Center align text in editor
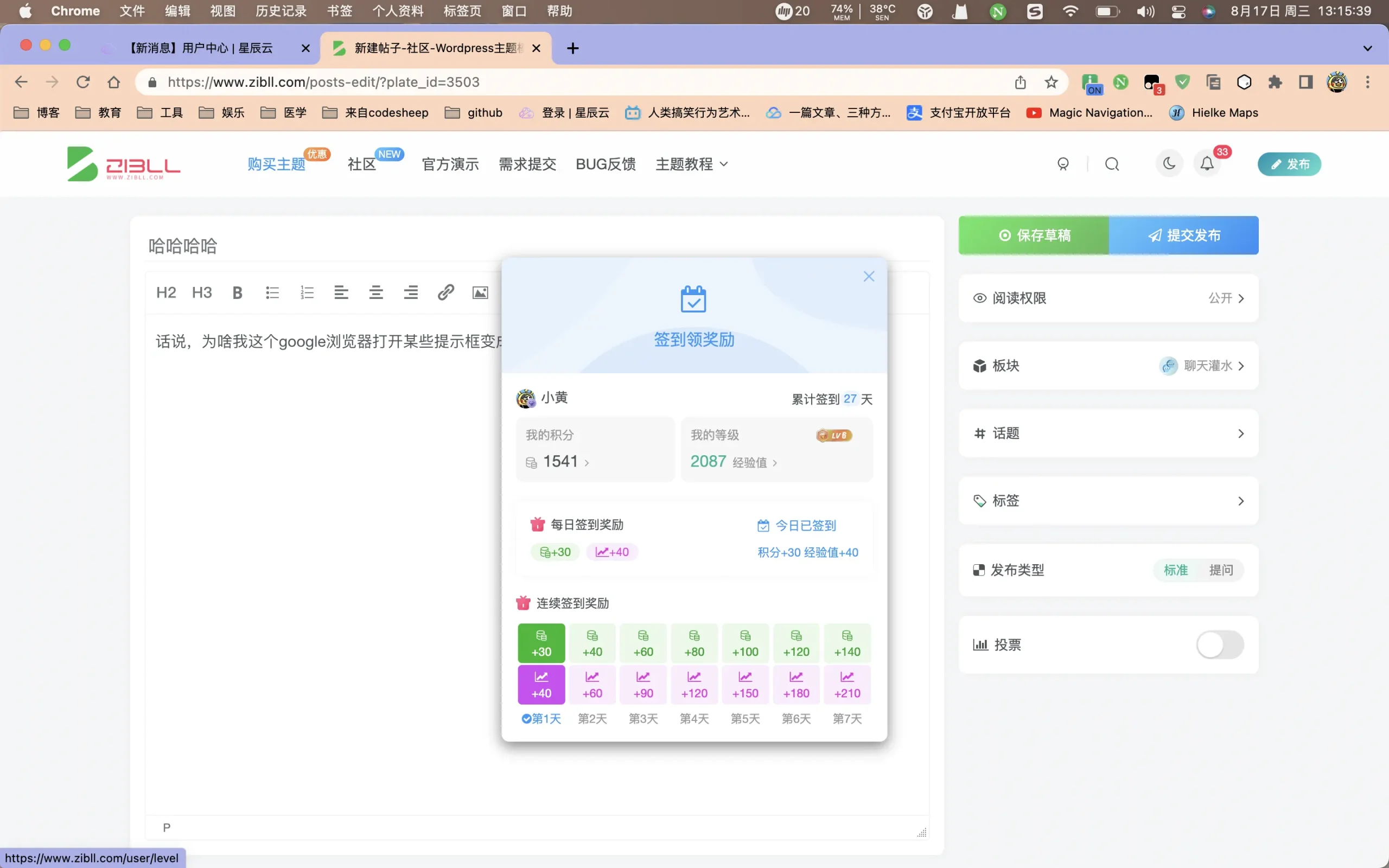The width and height of the screenshot is (1389, 868). pos(376,293)
